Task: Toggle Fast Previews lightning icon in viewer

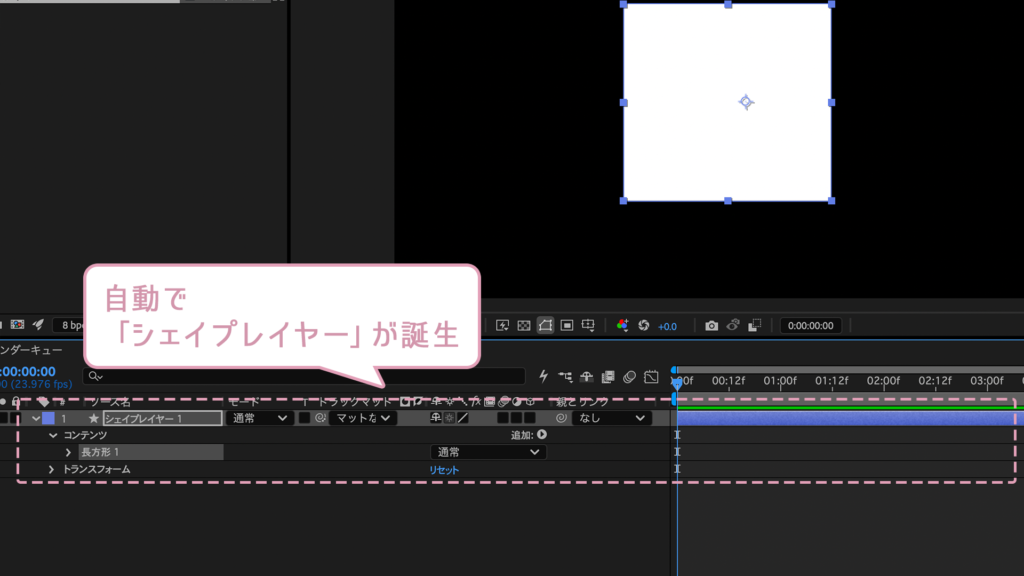Action: pos(502,325)
